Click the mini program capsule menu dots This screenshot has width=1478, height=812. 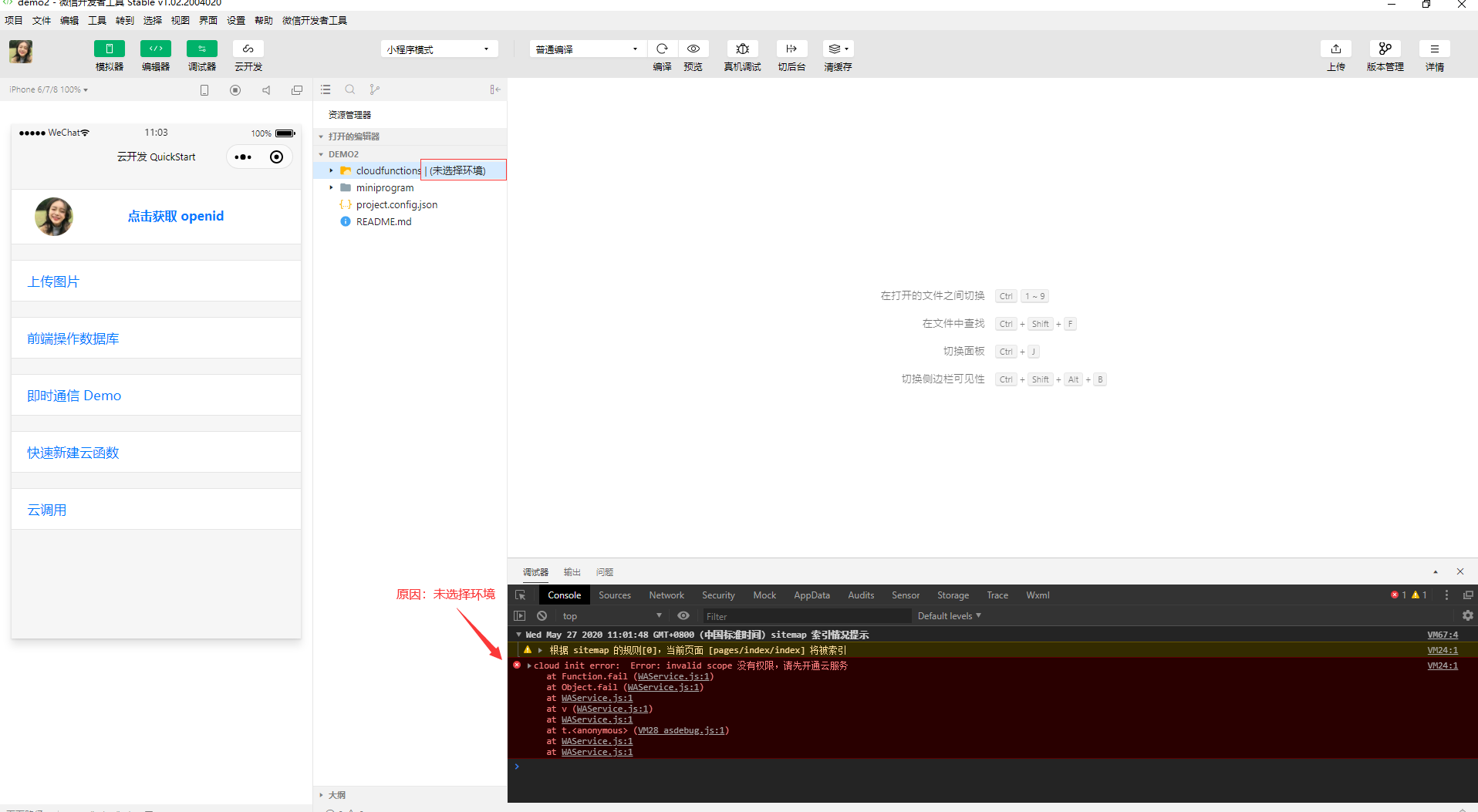point(243,157)
